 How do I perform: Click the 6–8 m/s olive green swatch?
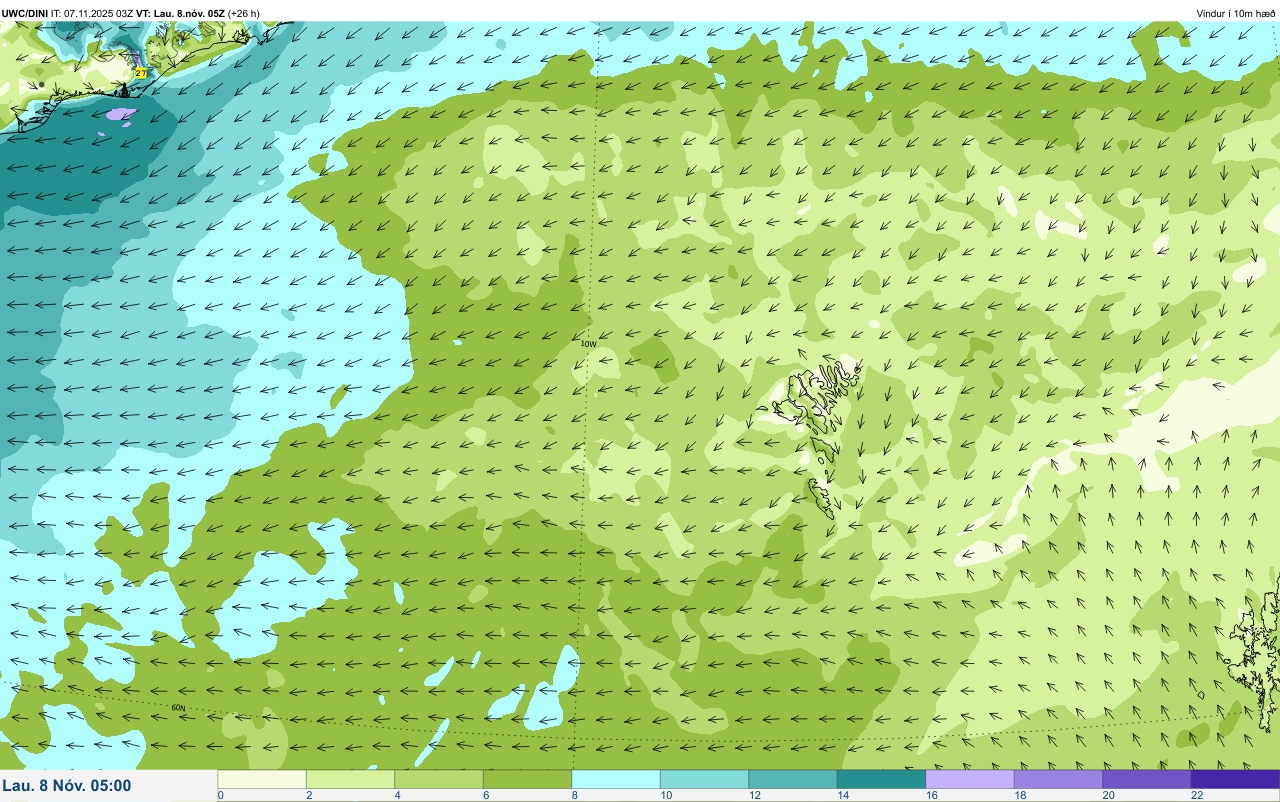point(527,779)
